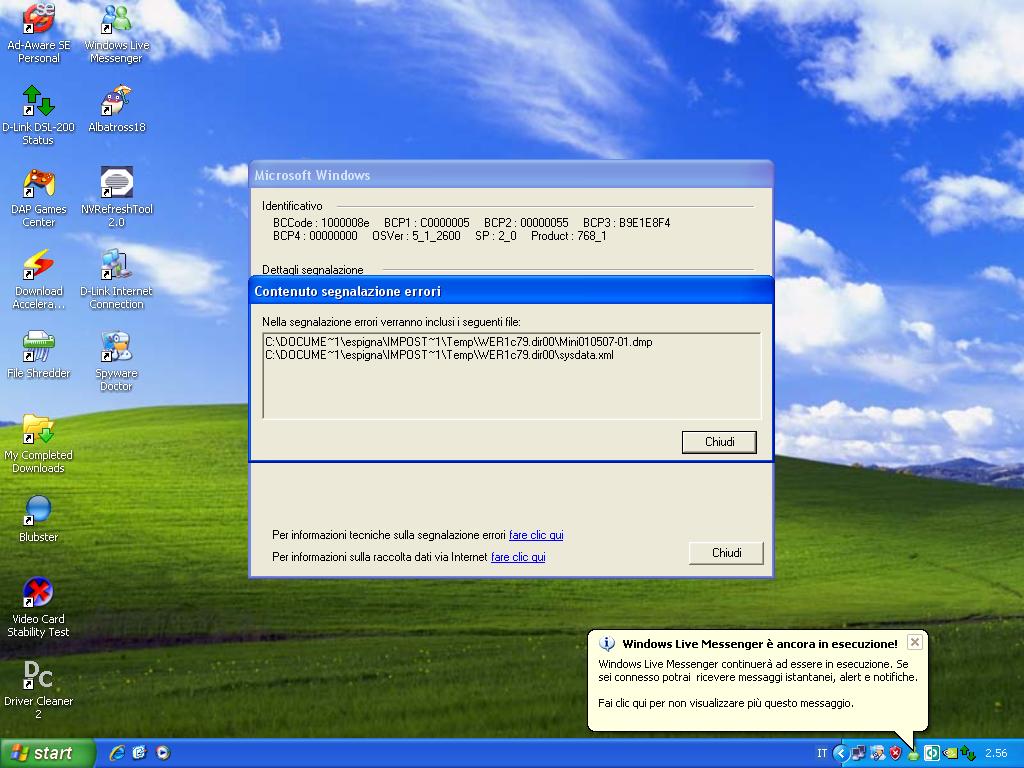Click the SP : 2_0 text
This screenshot has height=768, width=1024.
496,236
